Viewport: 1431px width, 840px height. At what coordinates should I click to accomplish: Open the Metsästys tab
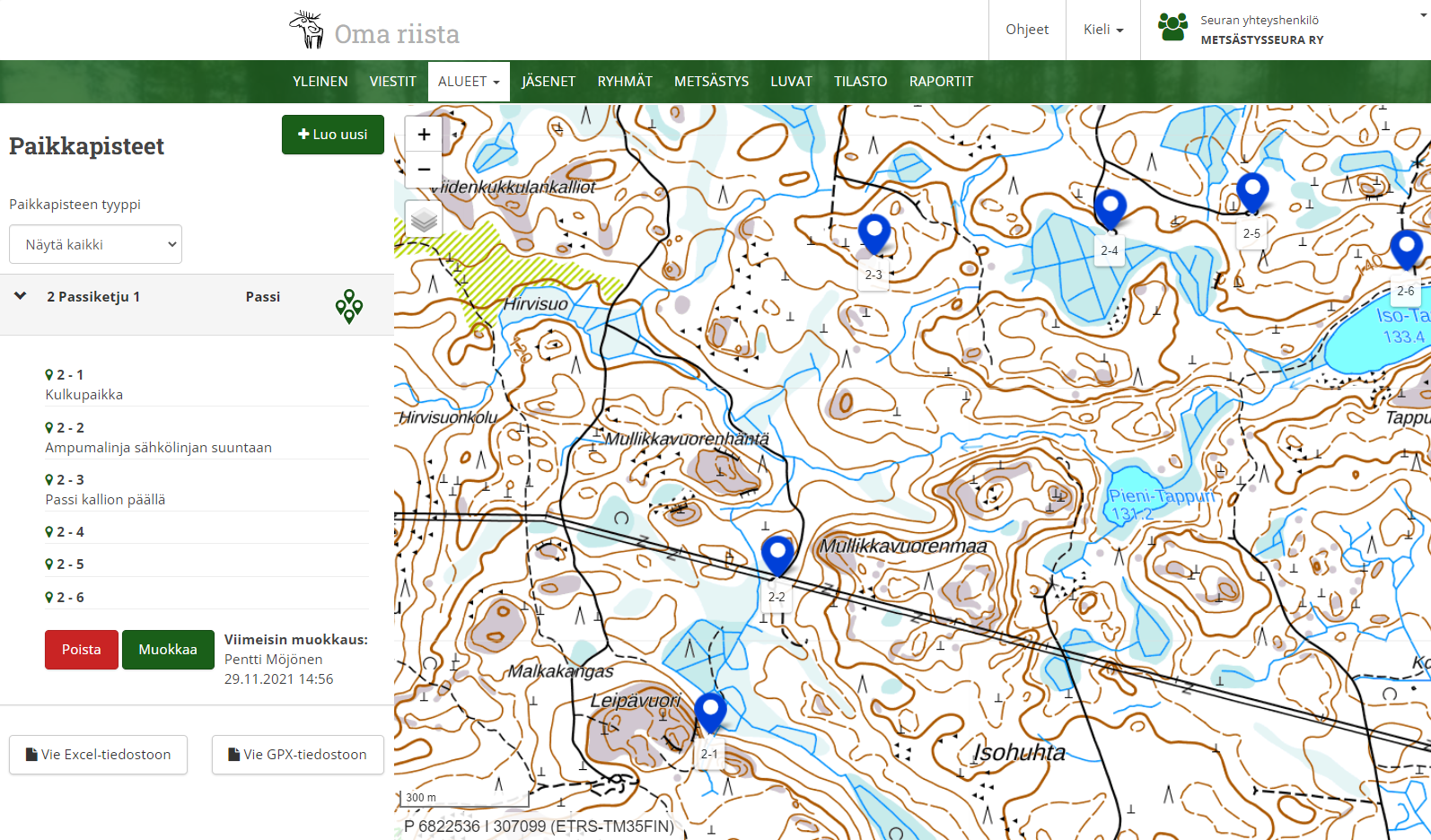711,82
